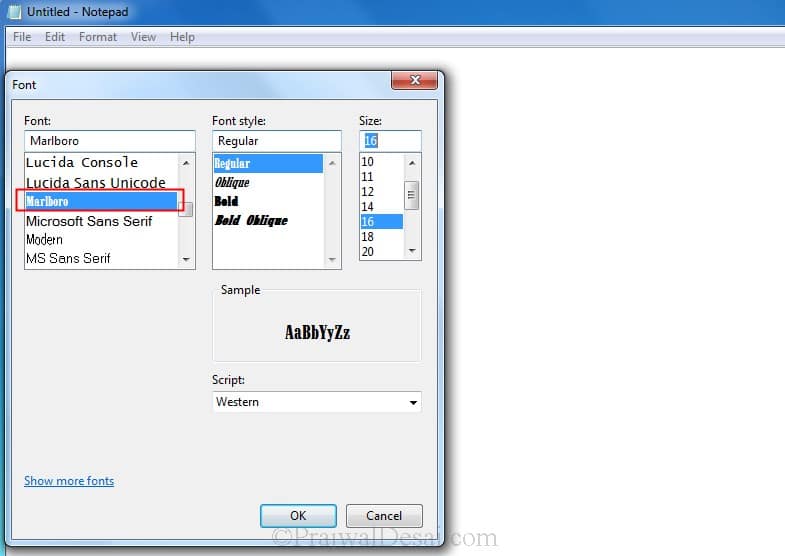Open the Format menu
The height and width of the screenshot is (556, 785).
[x=98, y=37]
